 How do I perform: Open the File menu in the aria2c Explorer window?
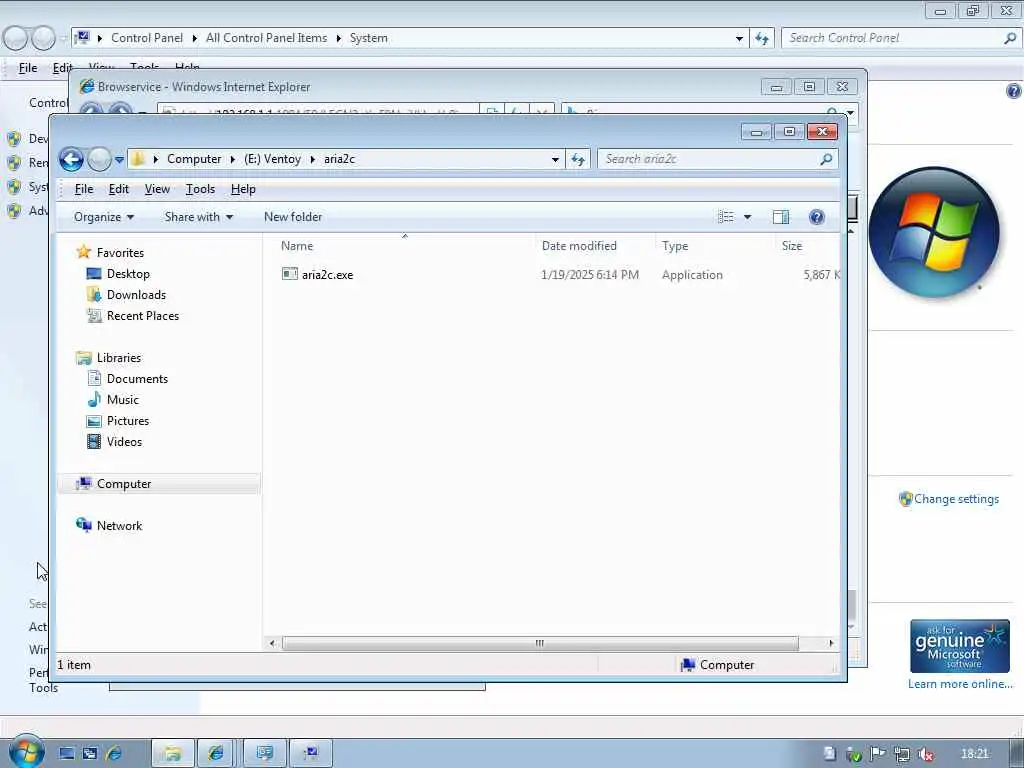[84, 189]
